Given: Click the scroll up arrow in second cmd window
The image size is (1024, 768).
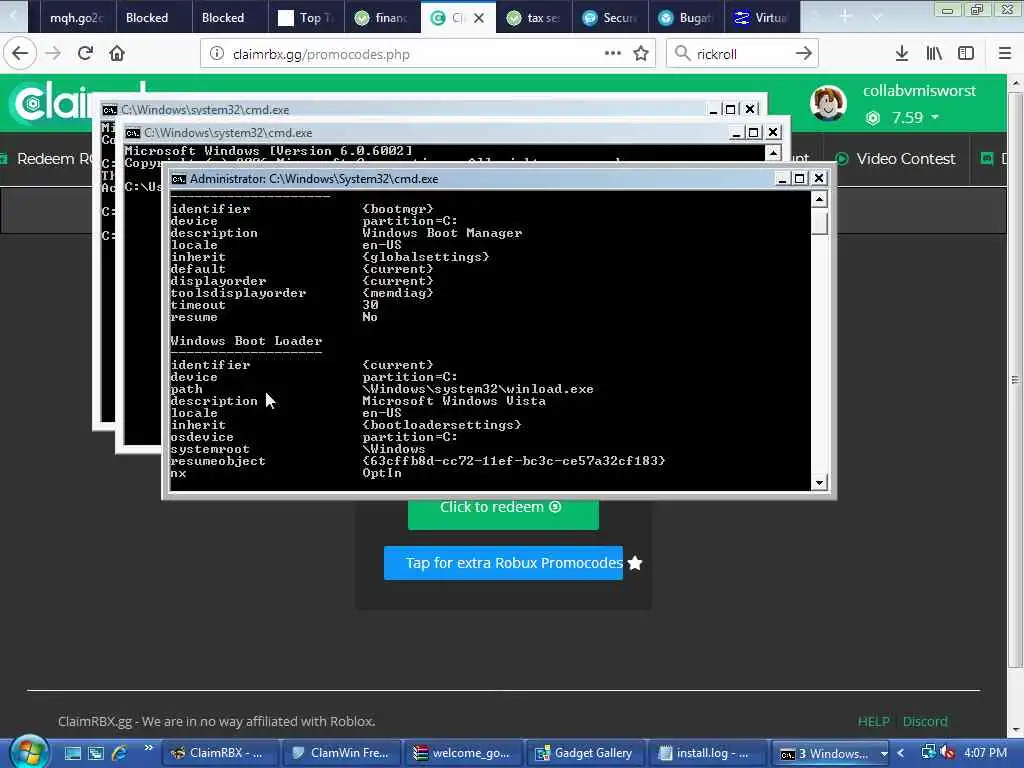Looking at the screenshot, I should pos(773,153).
